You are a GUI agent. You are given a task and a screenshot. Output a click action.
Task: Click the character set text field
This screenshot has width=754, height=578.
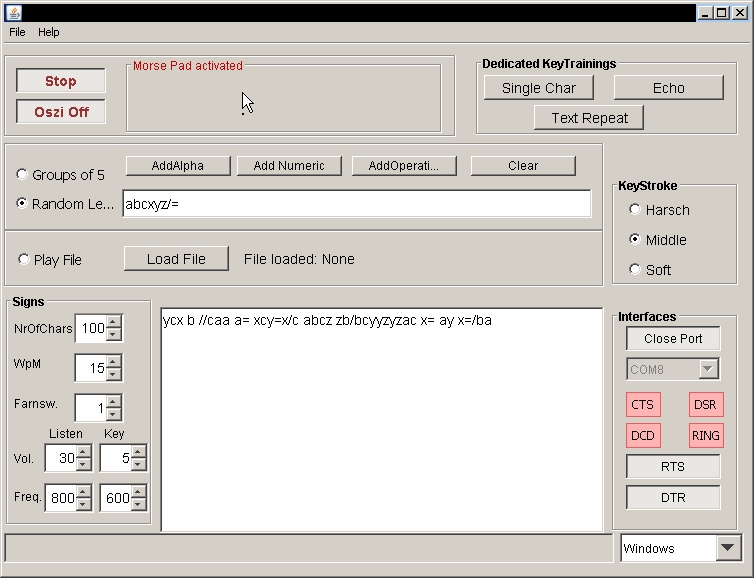tap(356, 204)
